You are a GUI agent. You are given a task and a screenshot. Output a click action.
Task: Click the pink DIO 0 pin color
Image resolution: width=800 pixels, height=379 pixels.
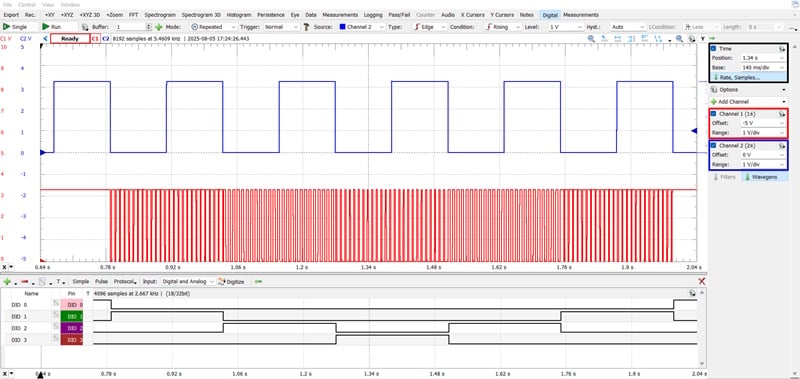(71, 305)
